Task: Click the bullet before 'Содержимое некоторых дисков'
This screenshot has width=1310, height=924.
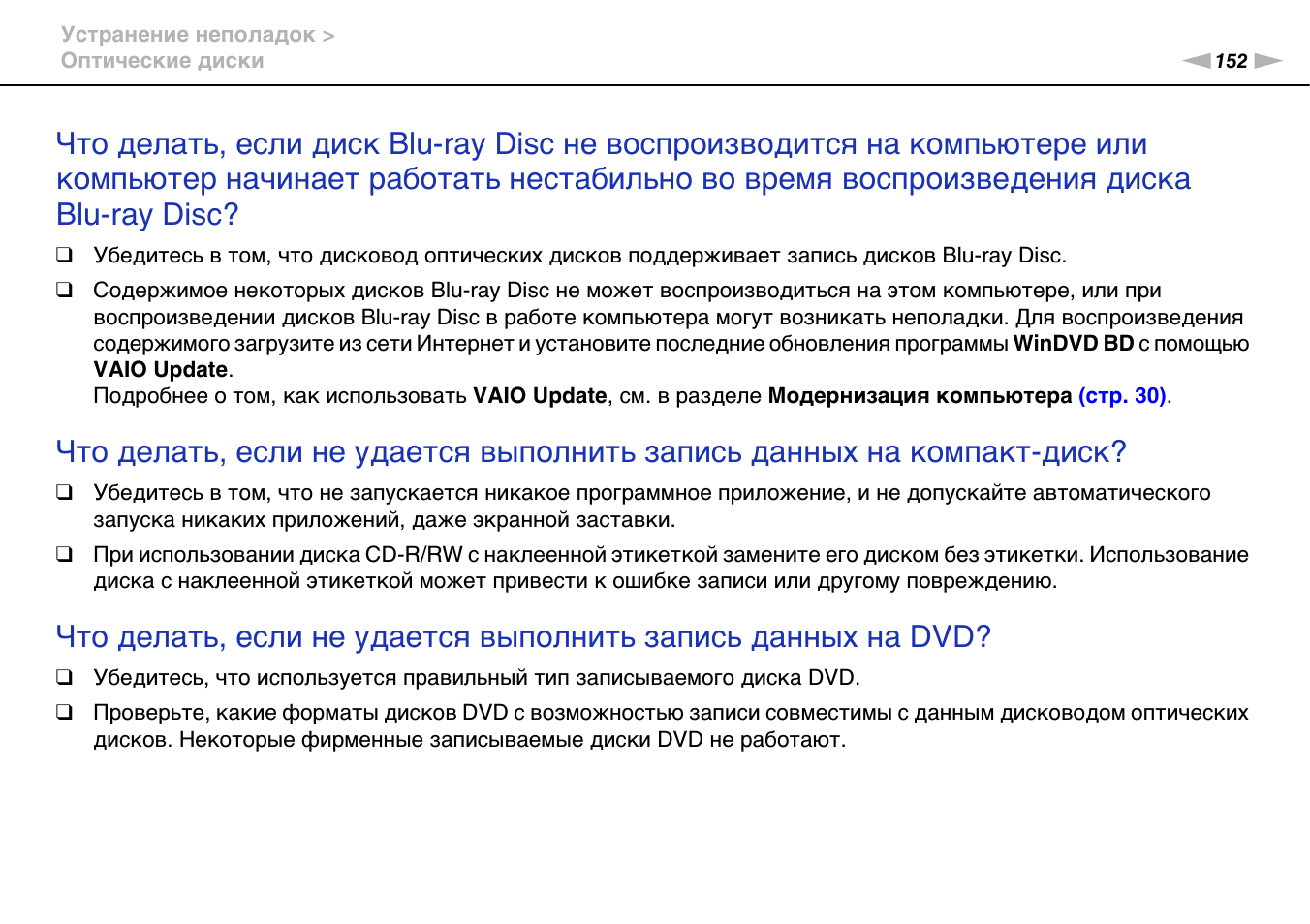Action: (x=65, y=291)
